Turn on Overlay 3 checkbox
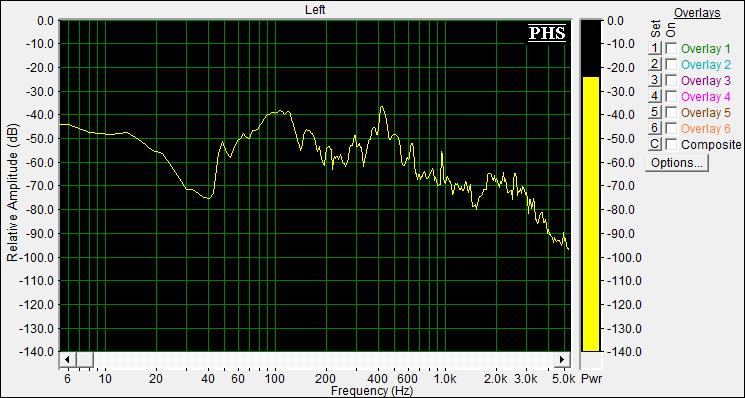The width and height of the screenshot is (745, 398). point(671,80)
